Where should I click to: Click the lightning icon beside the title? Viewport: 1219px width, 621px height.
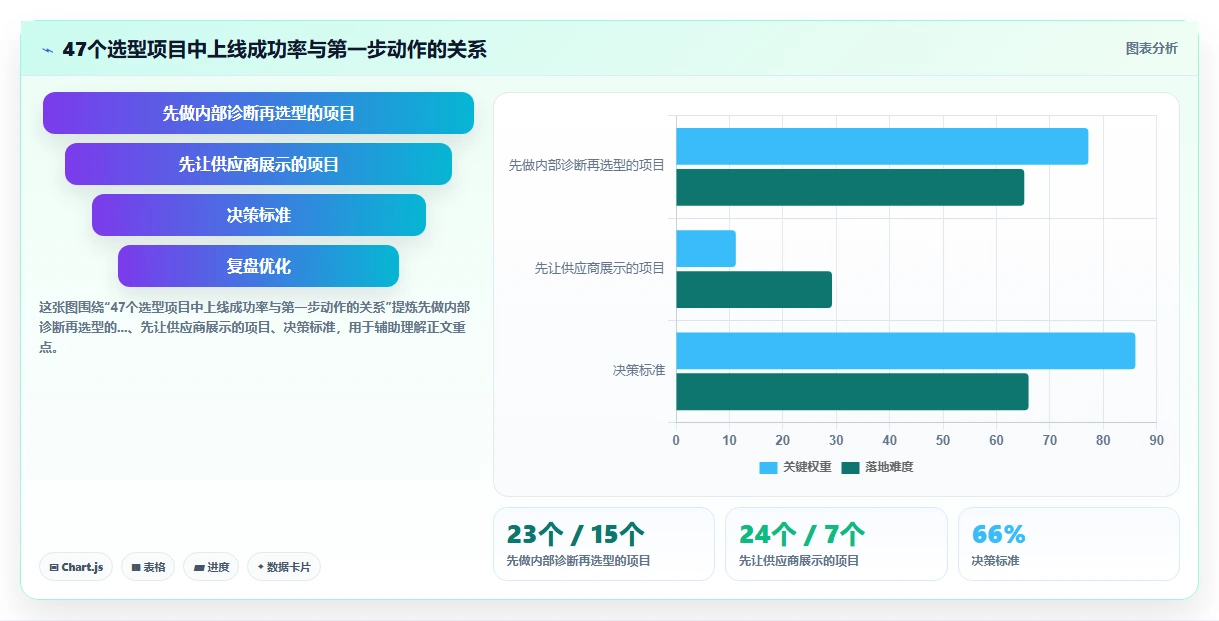[47, 50]
